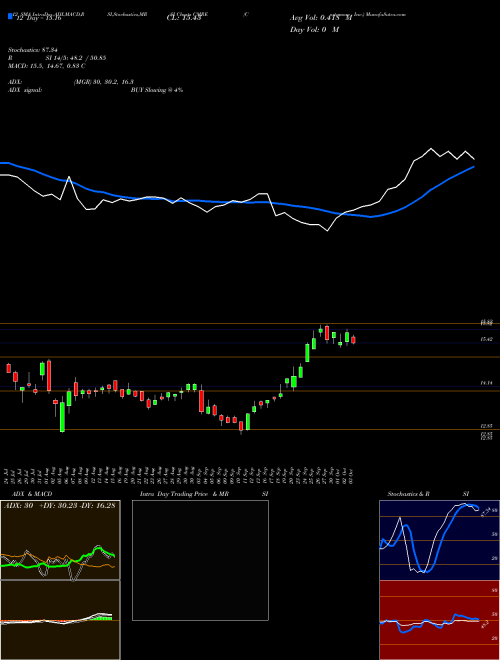Click the blue 12 Day SMA legend square

[11, 16]
